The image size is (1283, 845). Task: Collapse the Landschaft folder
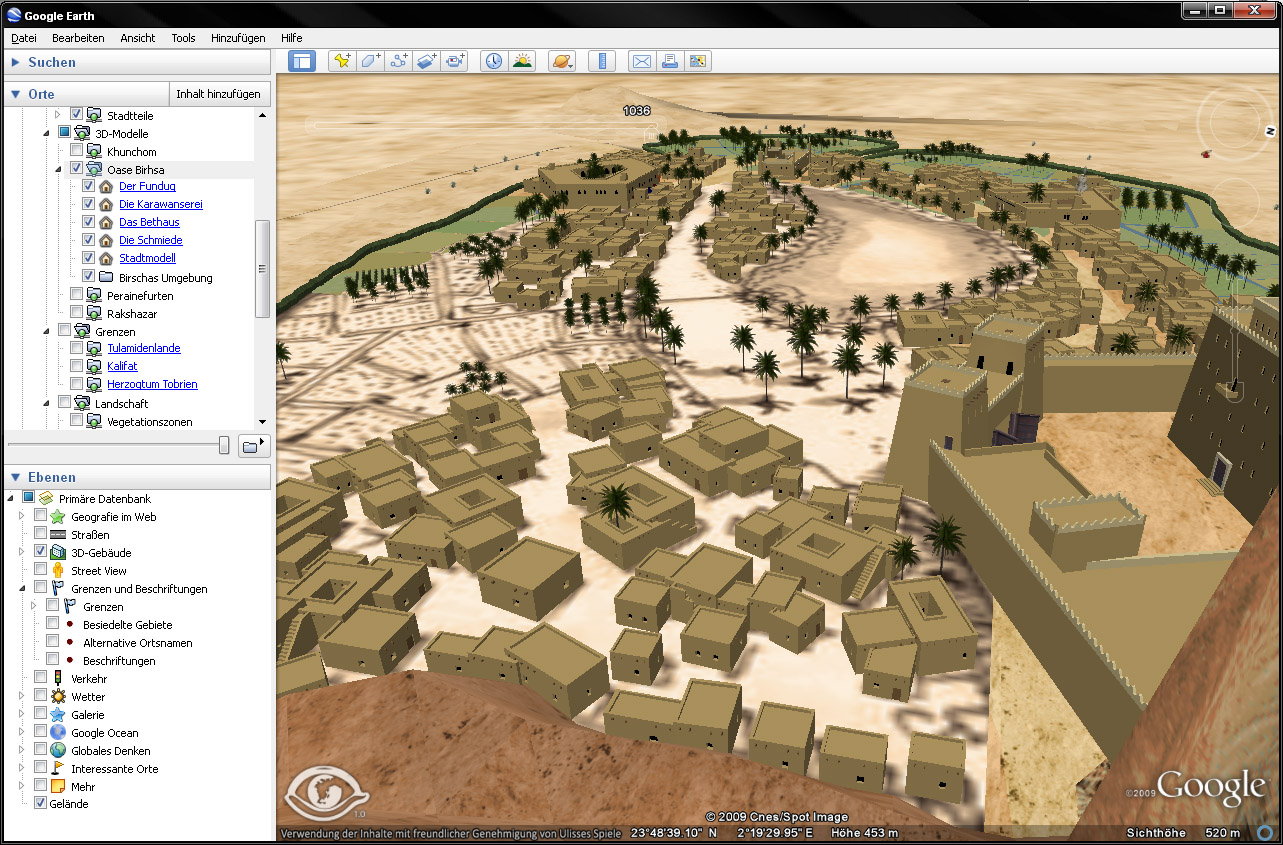pos(46,404)
